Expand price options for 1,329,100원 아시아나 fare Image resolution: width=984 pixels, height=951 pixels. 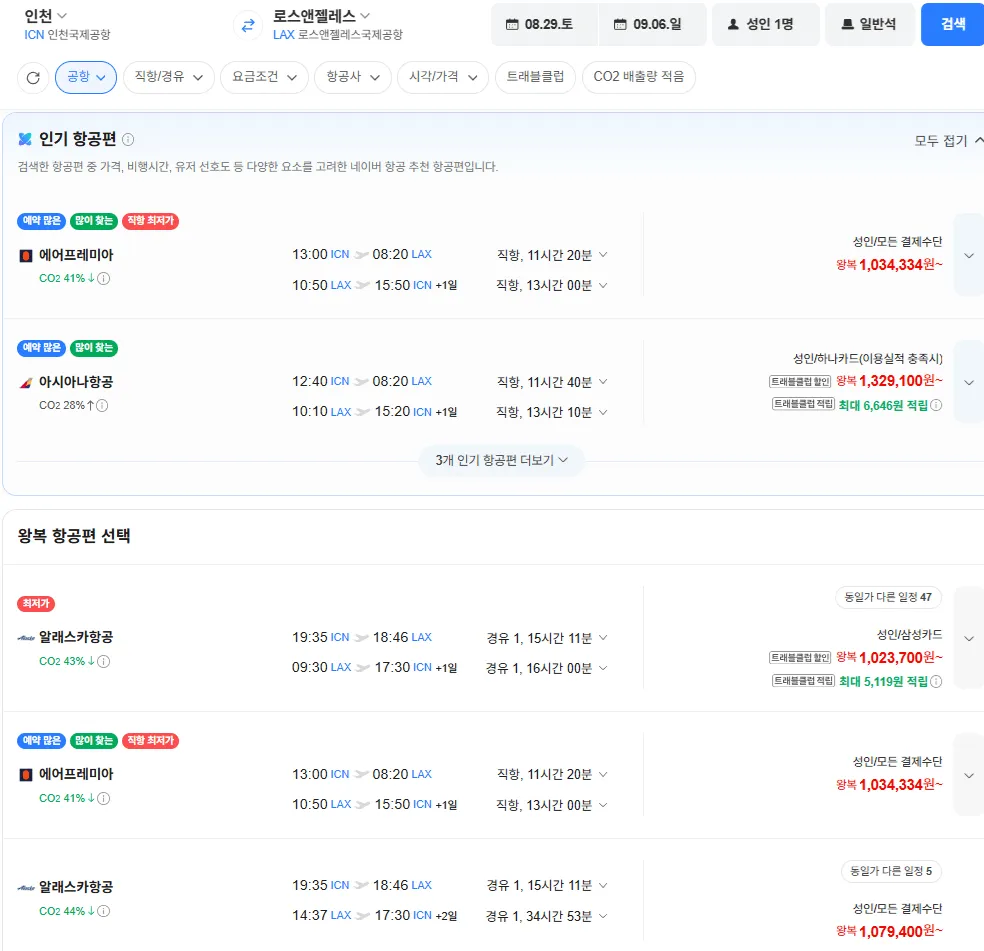coord(969,382)
